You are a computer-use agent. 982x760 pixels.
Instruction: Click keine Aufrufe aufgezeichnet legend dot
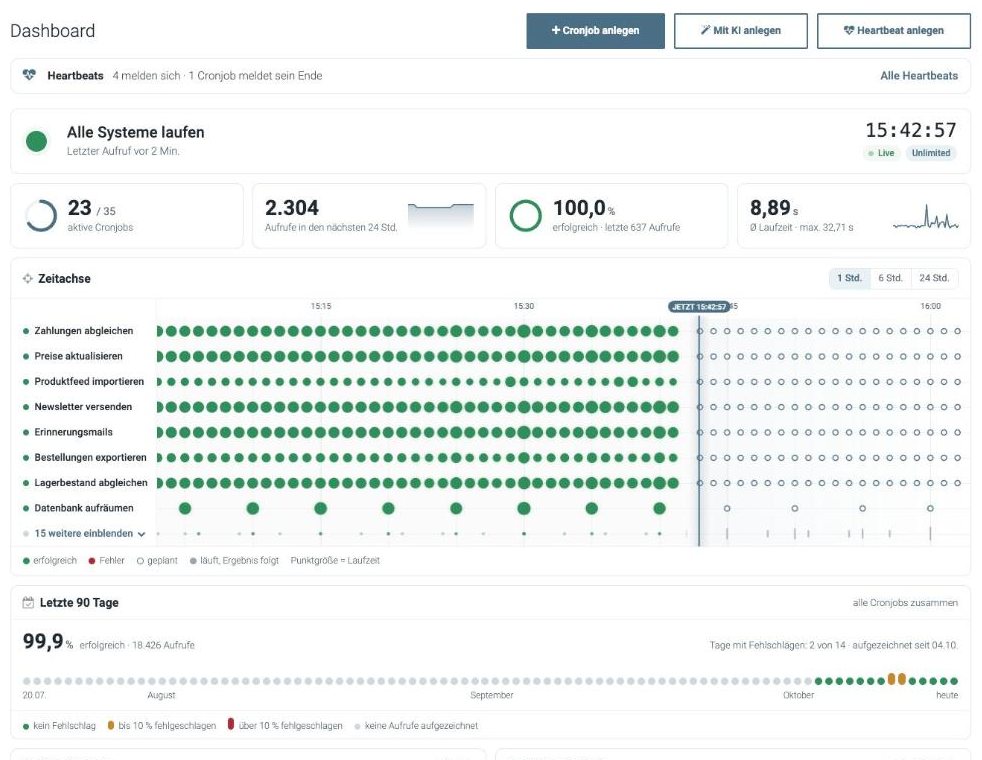[357, 726]
